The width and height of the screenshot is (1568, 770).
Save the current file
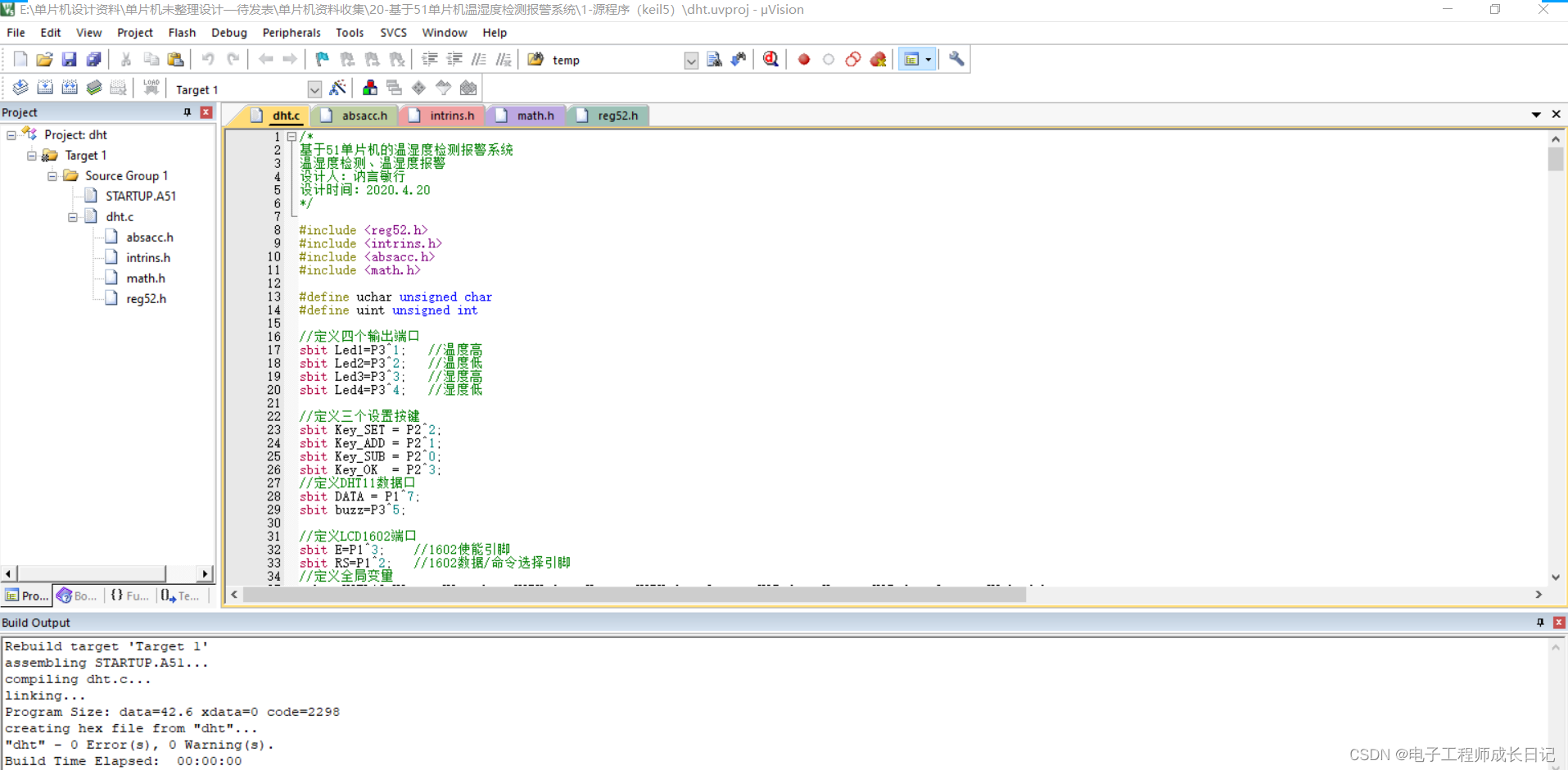coord(70,60)
